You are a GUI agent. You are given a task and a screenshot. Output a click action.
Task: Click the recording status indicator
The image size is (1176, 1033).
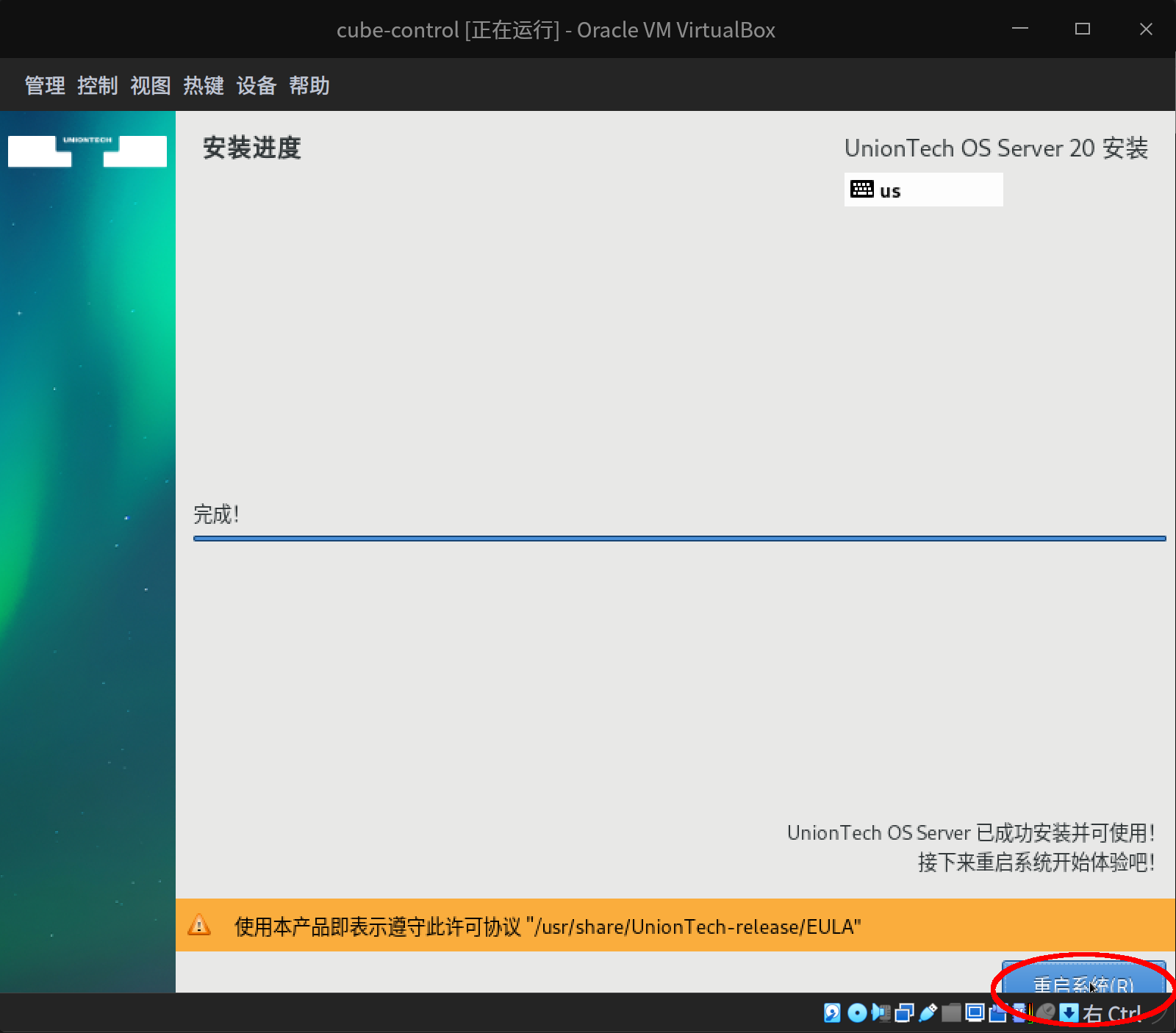pyautogui.click(x=998, y=1013)
